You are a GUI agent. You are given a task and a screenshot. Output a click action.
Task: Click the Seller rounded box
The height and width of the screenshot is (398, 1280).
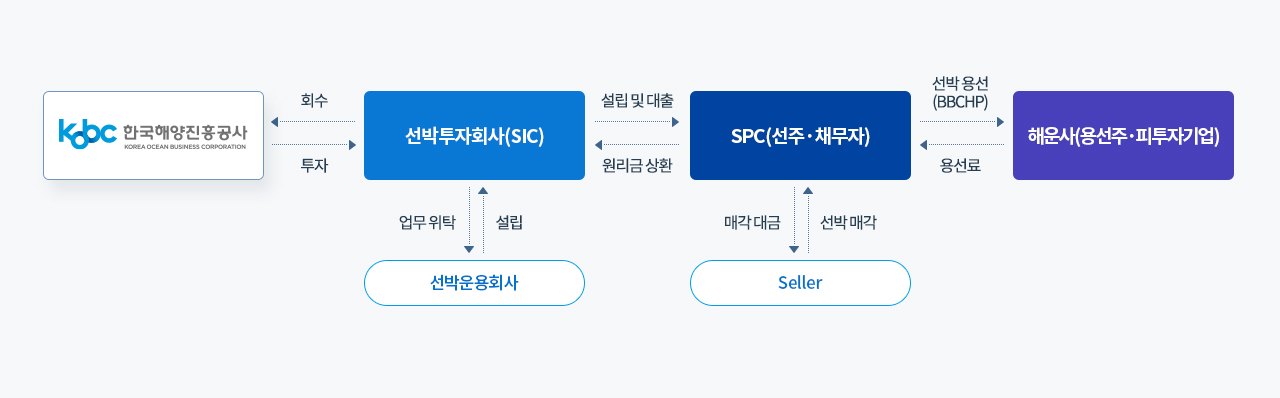[x=800, y=283]
